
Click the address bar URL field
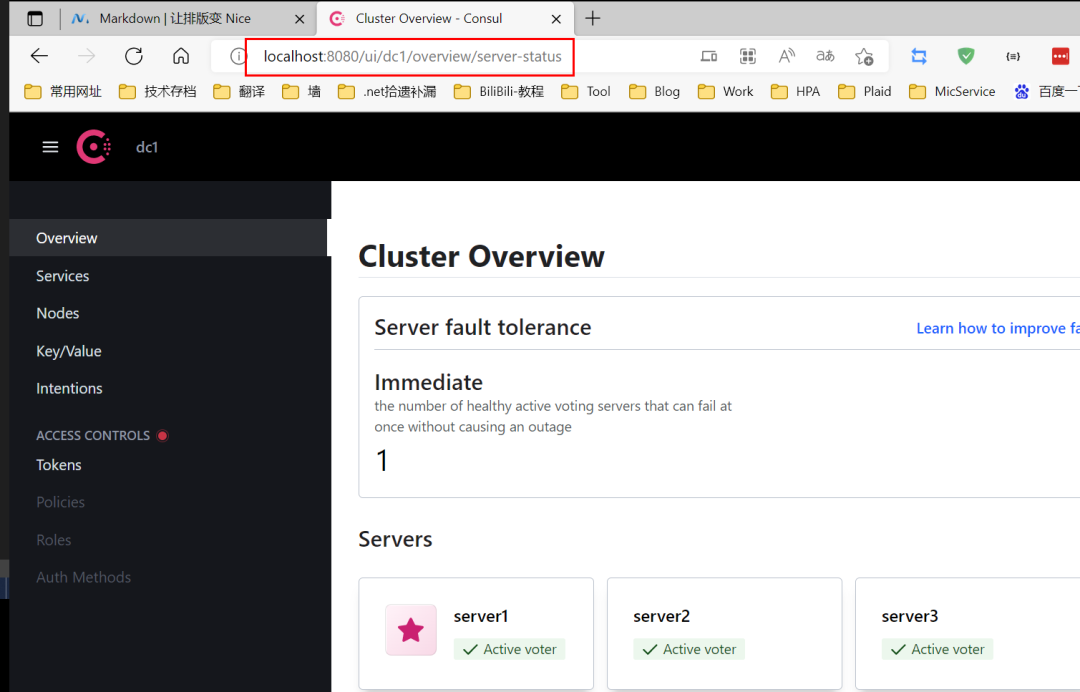click(x=412, y=56)
